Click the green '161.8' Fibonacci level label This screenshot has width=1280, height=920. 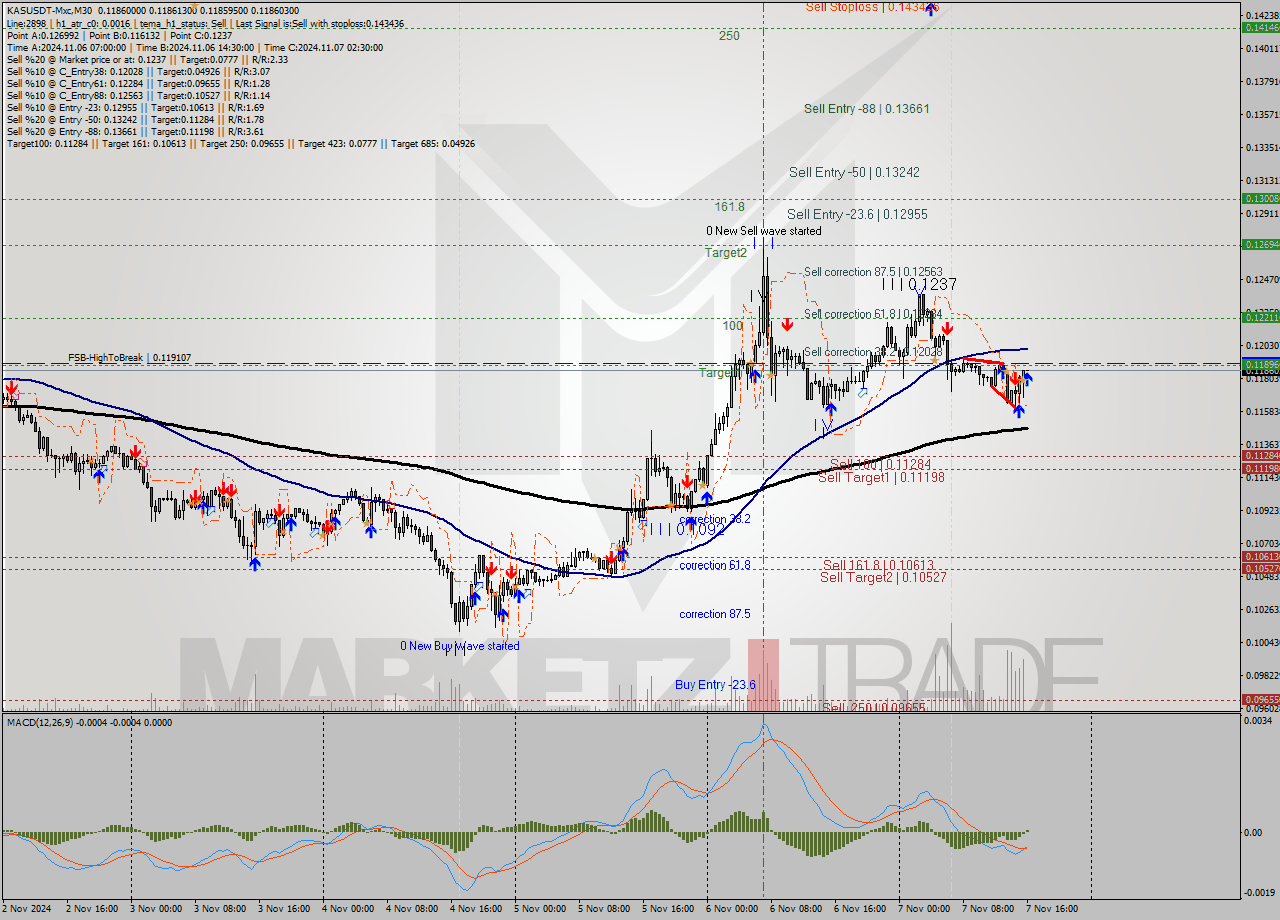(x=730, y=207)
